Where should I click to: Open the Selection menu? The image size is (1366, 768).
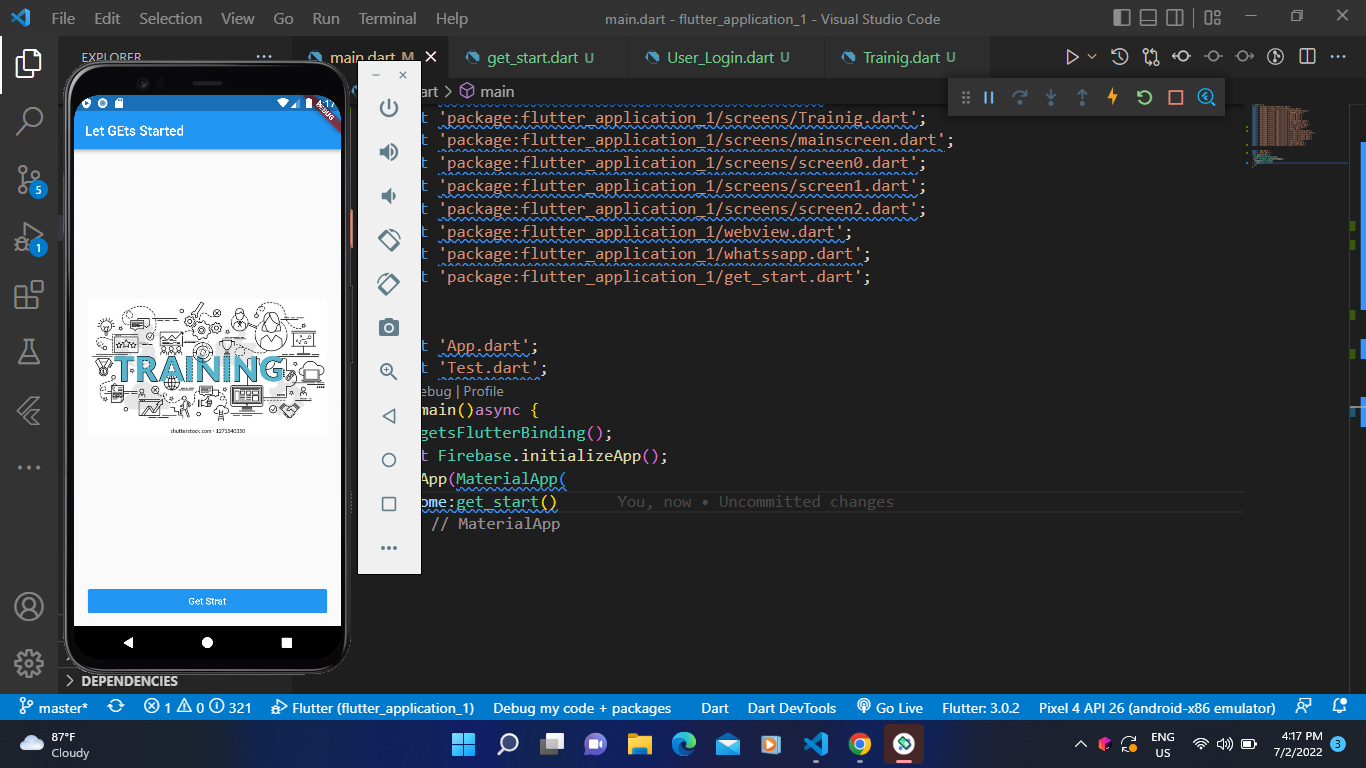(170, 18)
